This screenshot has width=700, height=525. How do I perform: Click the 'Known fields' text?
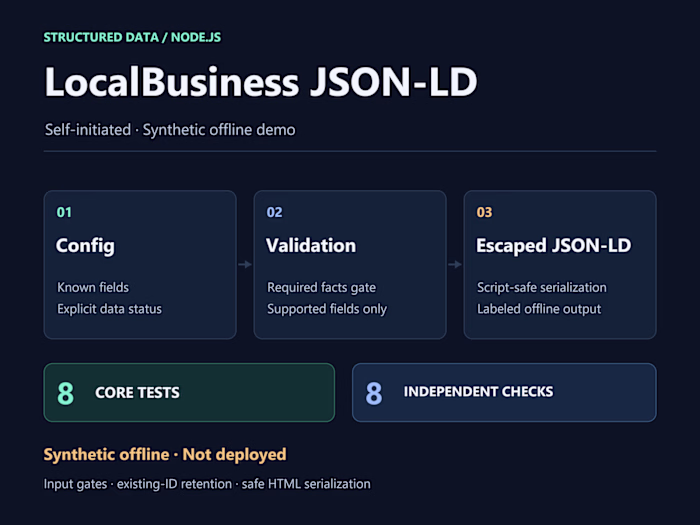(x=93, y=287)
